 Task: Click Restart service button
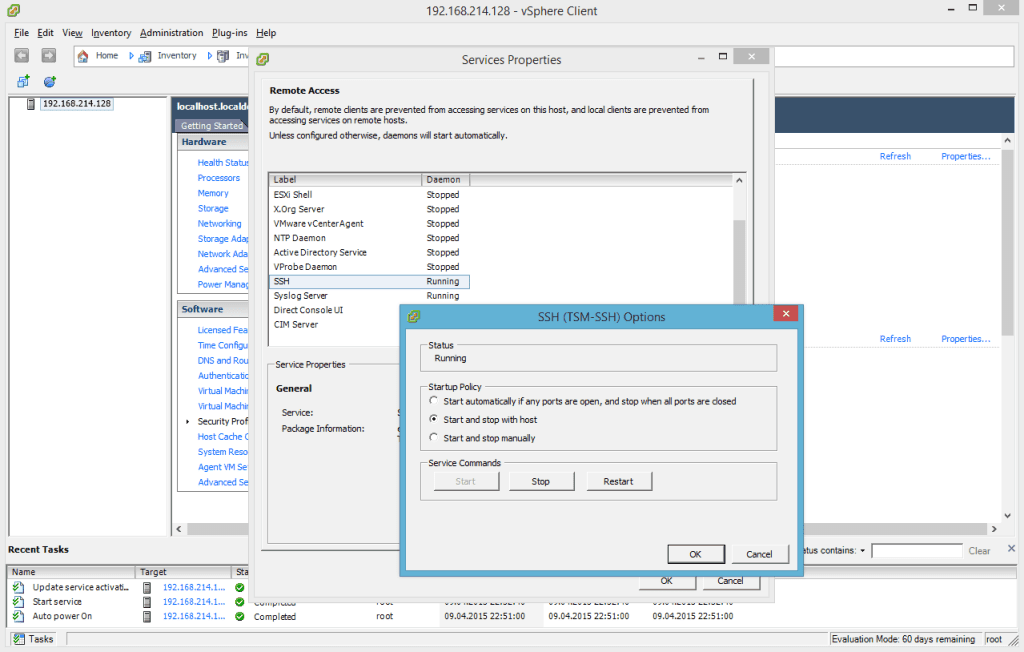(618, 481)
